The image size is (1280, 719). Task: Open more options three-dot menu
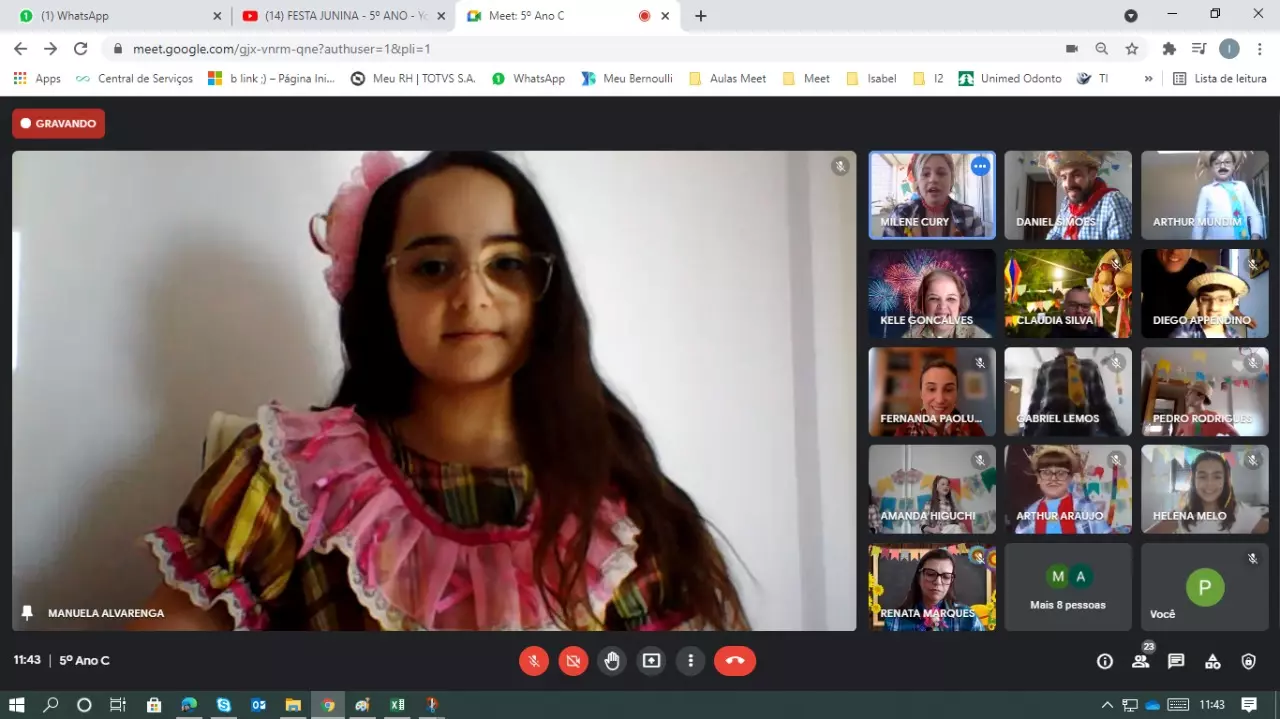691,661
